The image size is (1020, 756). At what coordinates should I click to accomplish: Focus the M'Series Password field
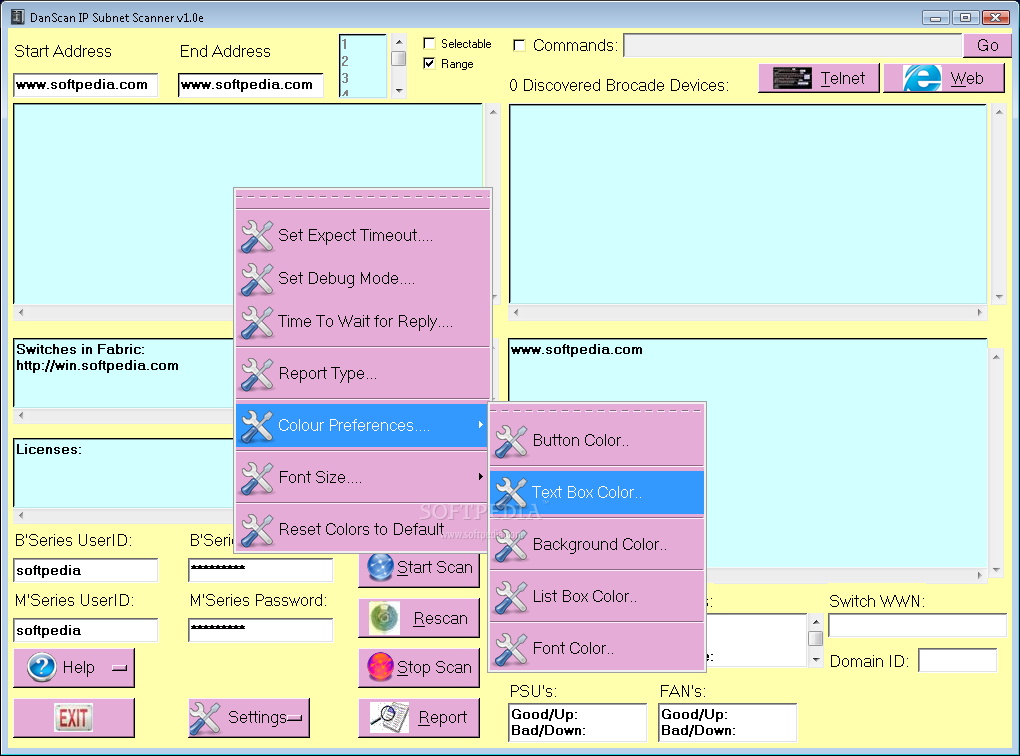click(260, 630)
